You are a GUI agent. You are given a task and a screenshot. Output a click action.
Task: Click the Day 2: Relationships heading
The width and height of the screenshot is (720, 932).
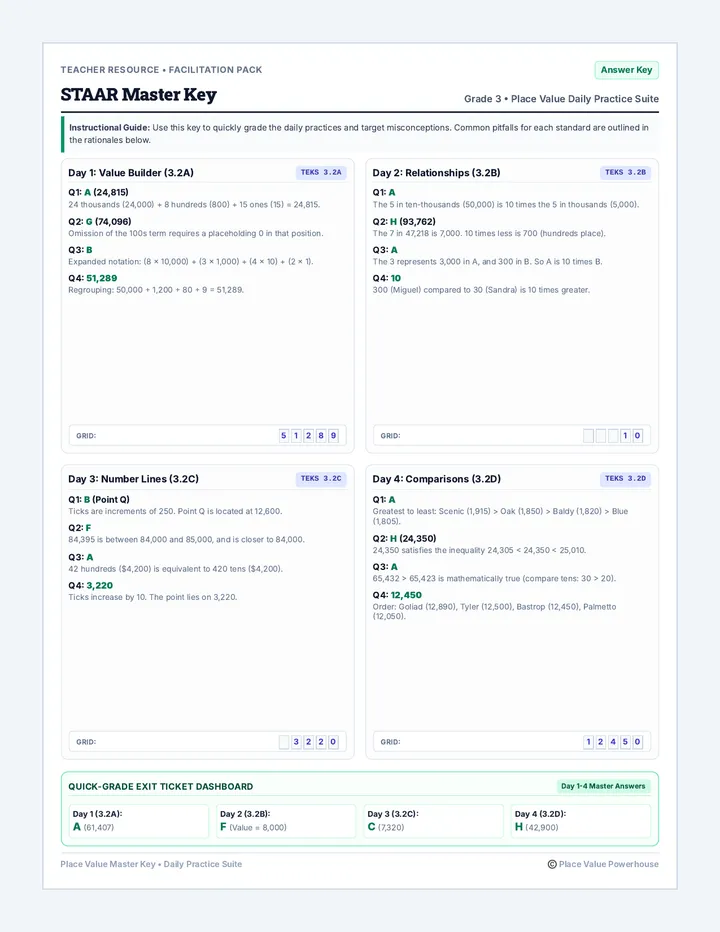pos(436,173)
